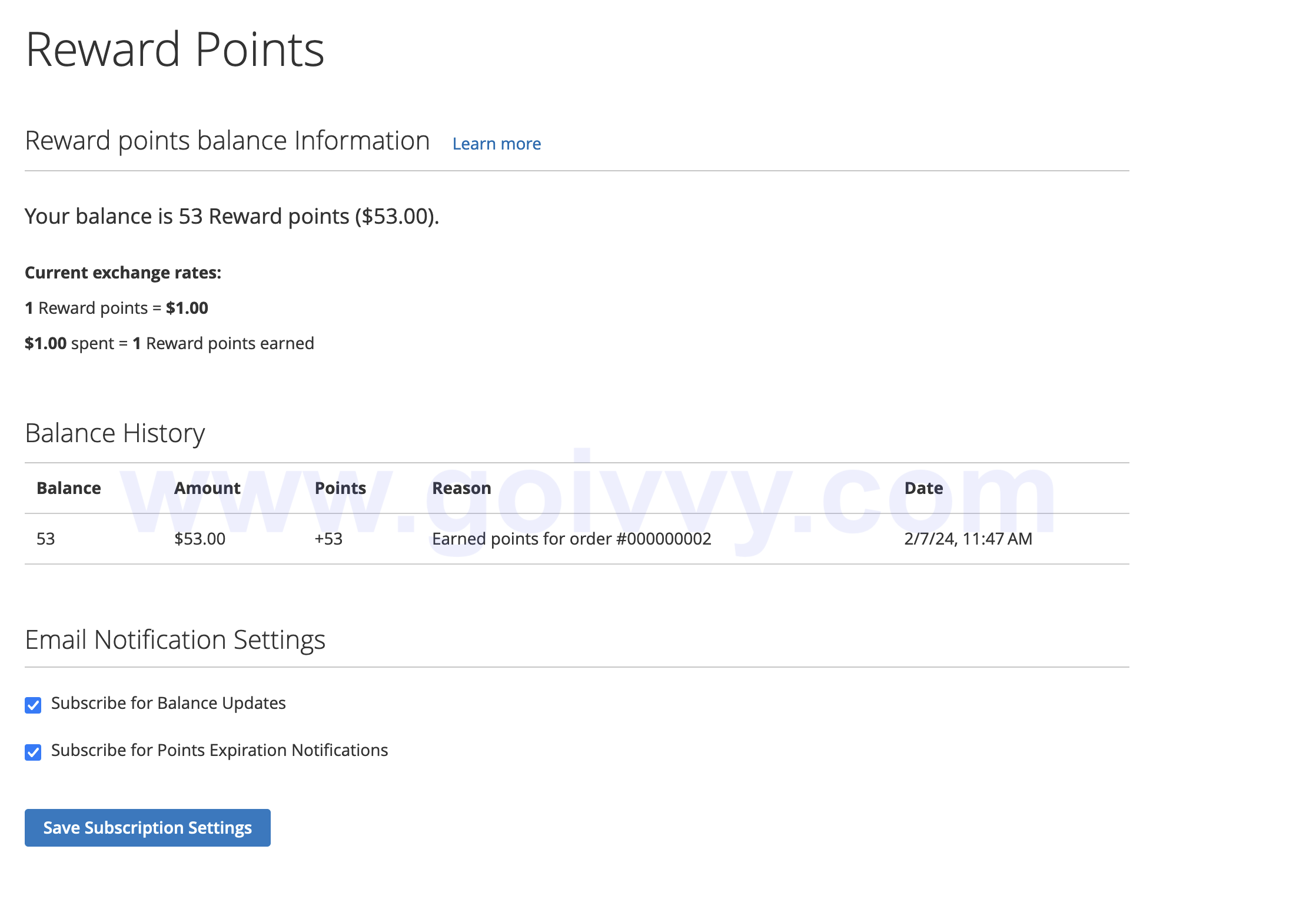The image size is (1316, 922).
Task: Click the Reward Points page title
Action: [x=175, y=49]
